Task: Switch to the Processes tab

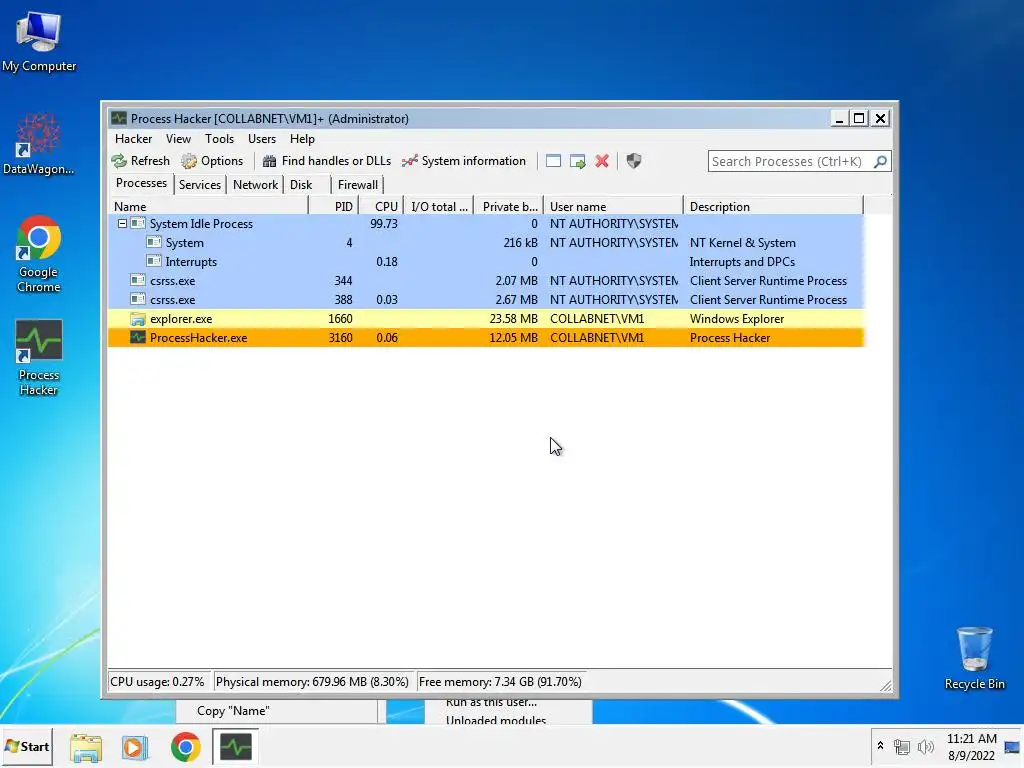Action: [141, 184]
